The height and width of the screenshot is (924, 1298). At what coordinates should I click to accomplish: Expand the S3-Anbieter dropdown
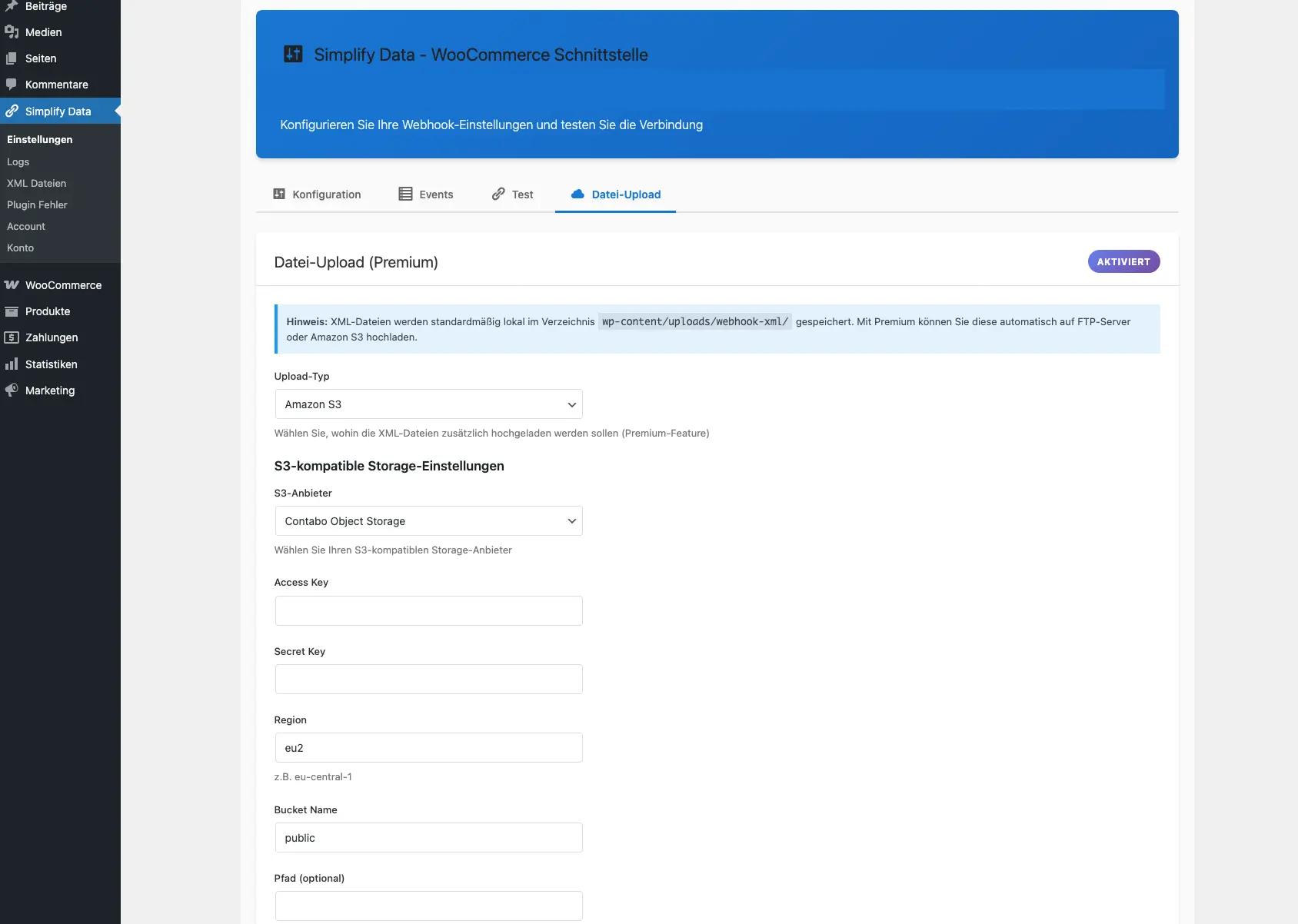coord(428,521)
